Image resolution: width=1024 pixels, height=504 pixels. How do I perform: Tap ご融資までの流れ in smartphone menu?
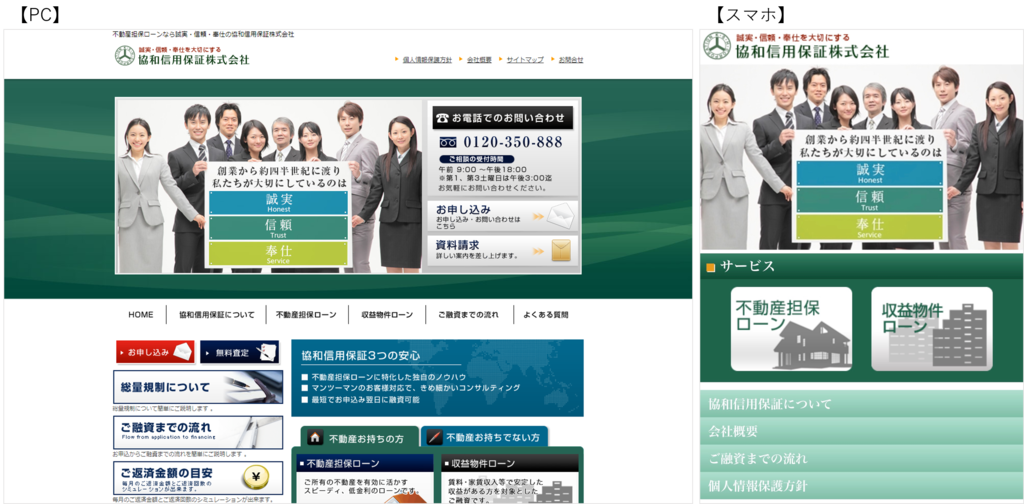(861, 459)
